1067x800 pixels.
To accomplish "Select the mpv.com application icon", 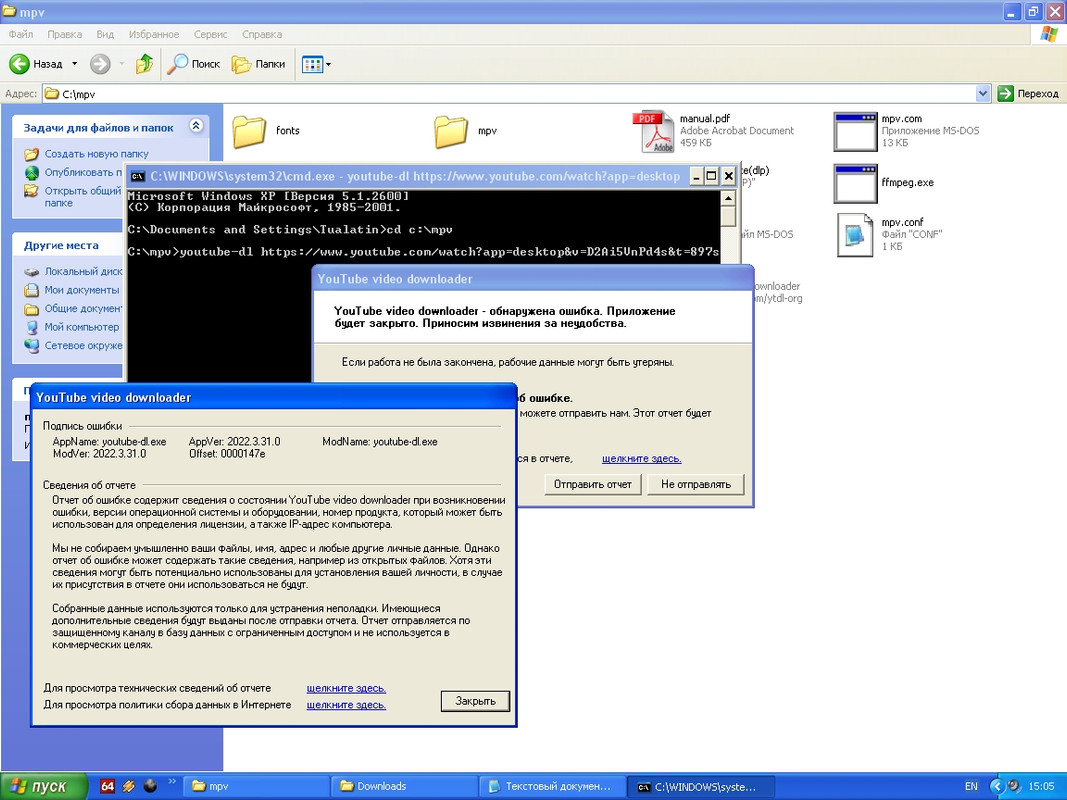I will 855,131.
